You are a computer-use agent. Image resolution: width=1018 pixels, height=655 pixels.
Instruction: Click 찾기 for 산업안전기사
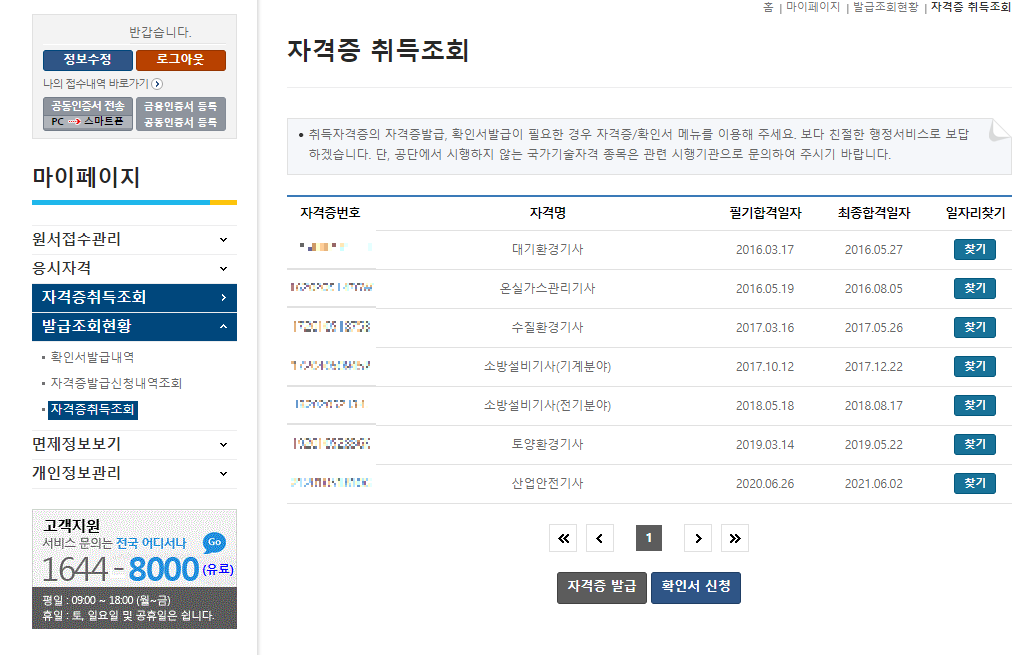[973, 483]
